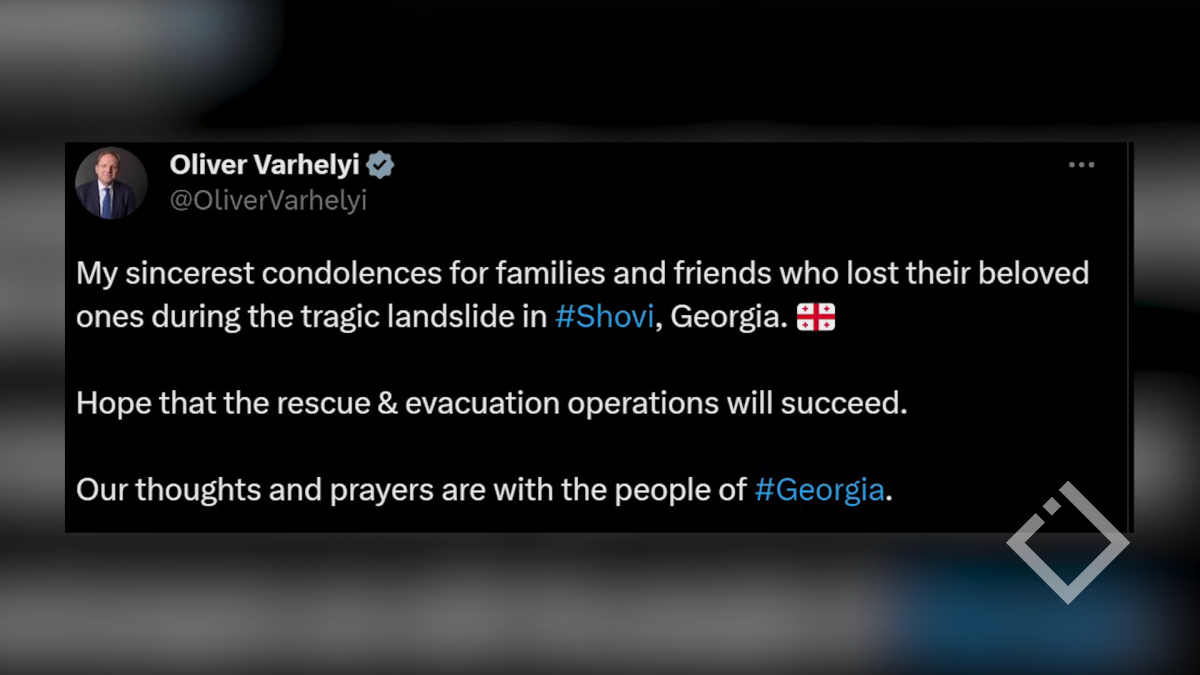Click the word 'beloved' ending the first line
1200x675 pixels.
[x=1034, y=273]
